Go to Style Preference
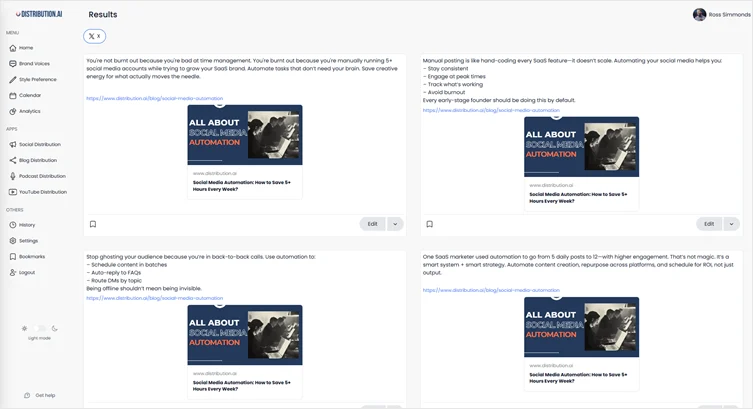This screenshot has width=753, height=409. 37,79
